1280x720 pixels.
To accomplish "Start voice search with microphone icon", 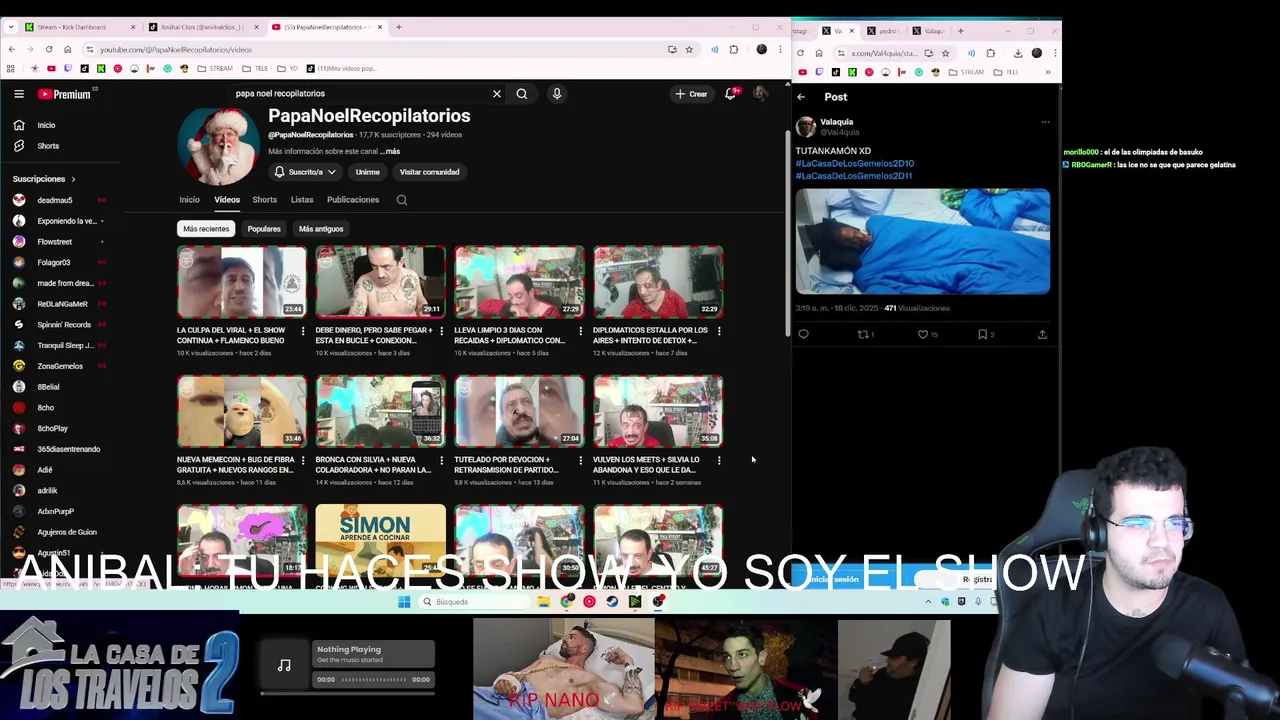I will (556, 94).
